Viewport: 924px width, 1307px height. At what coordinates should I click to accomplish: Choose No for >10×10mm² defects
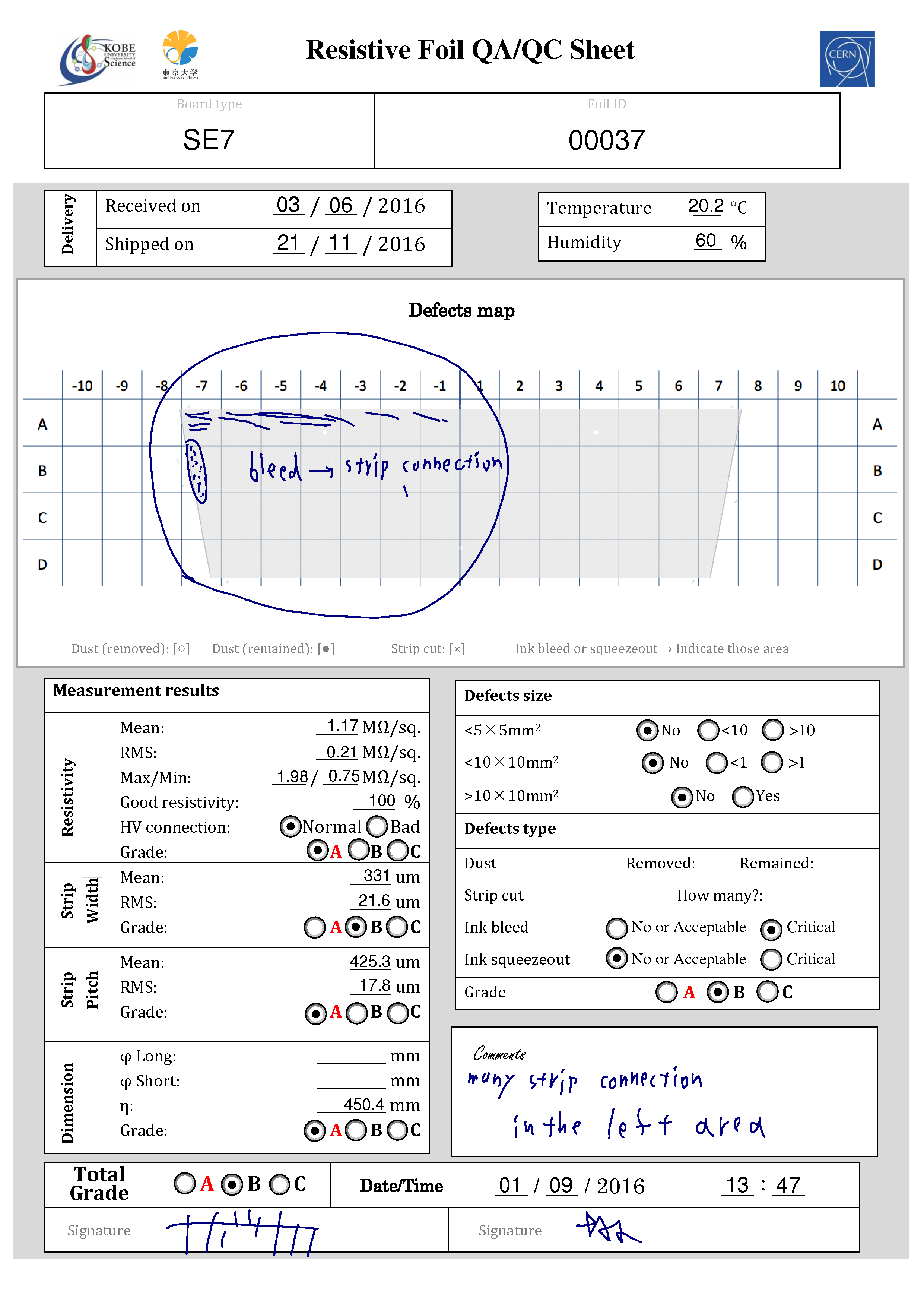682,797
